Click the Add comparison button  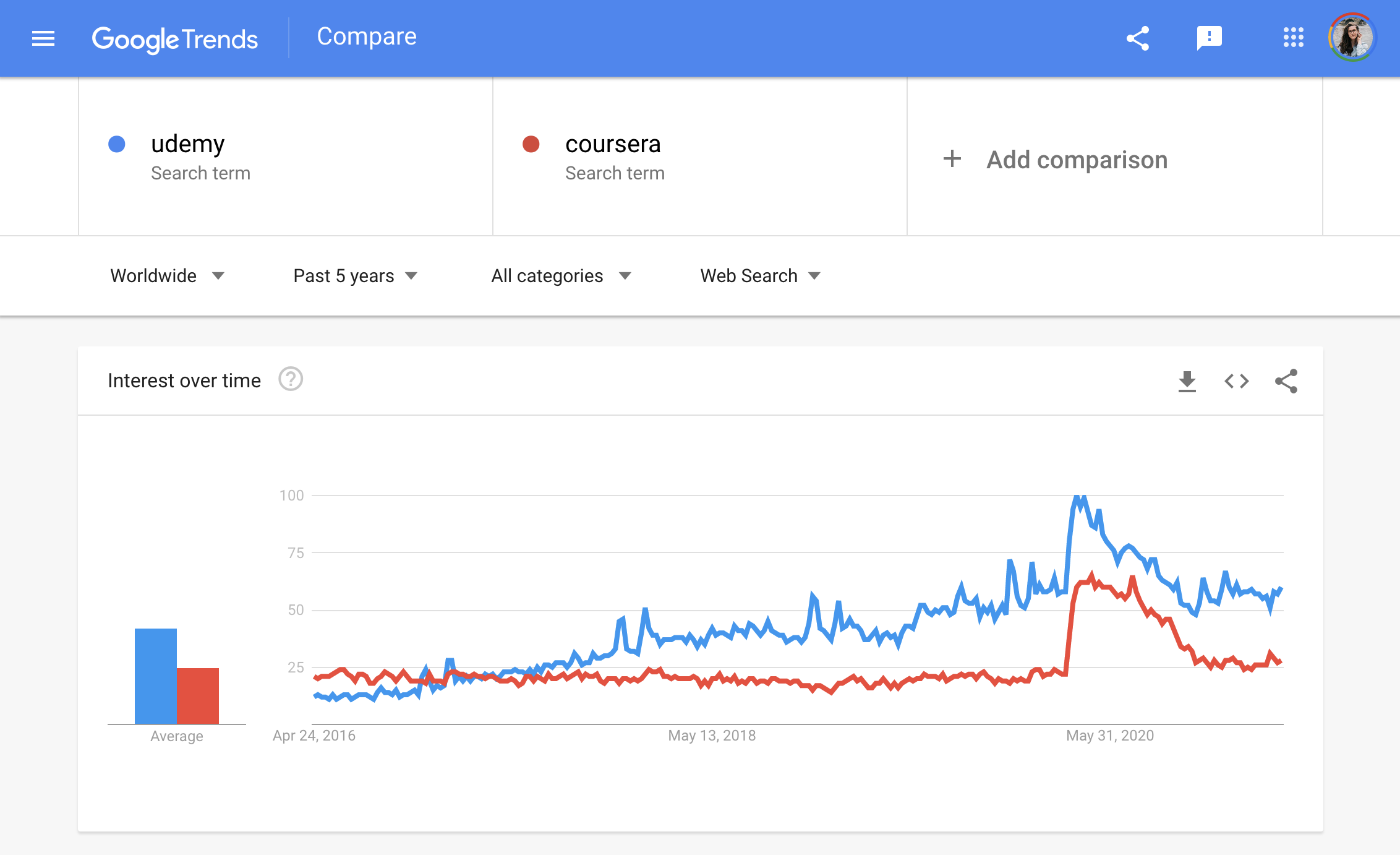pos(1056,160)
